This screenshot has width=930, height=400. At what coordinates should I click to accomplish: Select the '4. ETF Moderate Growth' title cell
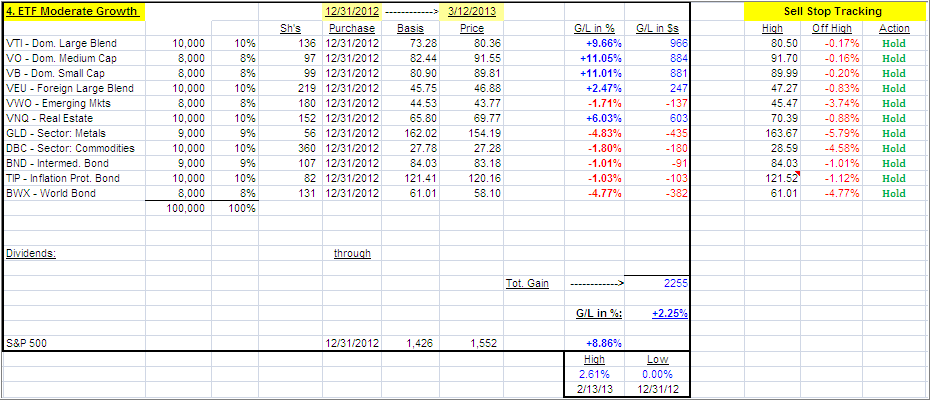coord(74,11)
